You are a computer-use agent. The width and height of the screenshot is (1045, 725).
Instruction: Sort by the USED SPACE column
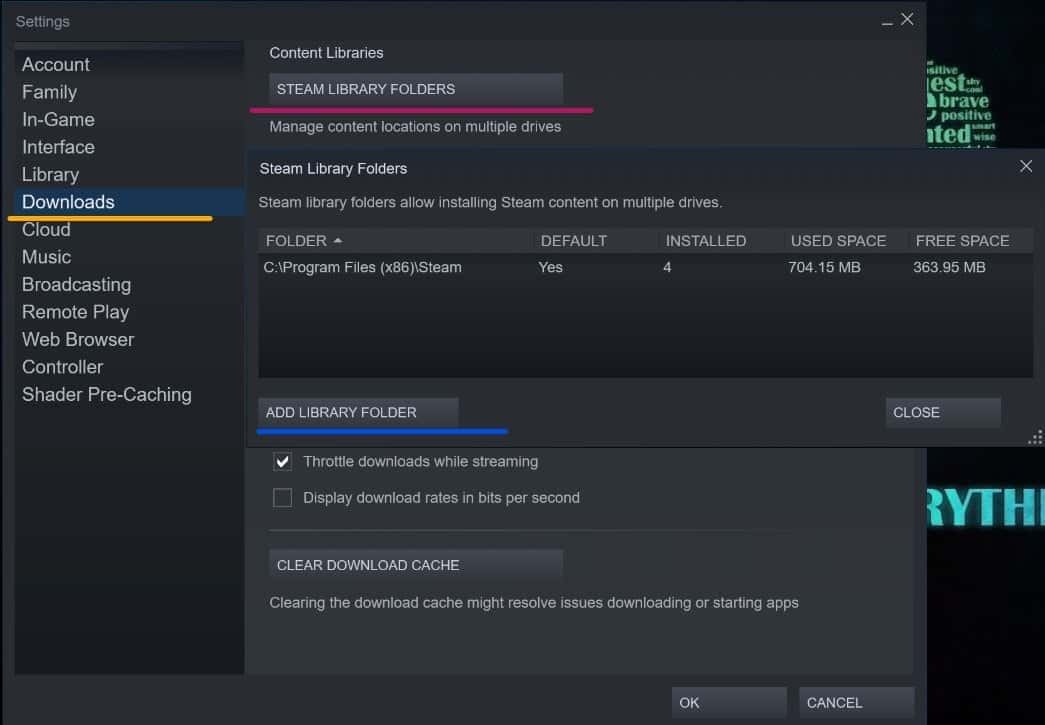tap(838, 241)
